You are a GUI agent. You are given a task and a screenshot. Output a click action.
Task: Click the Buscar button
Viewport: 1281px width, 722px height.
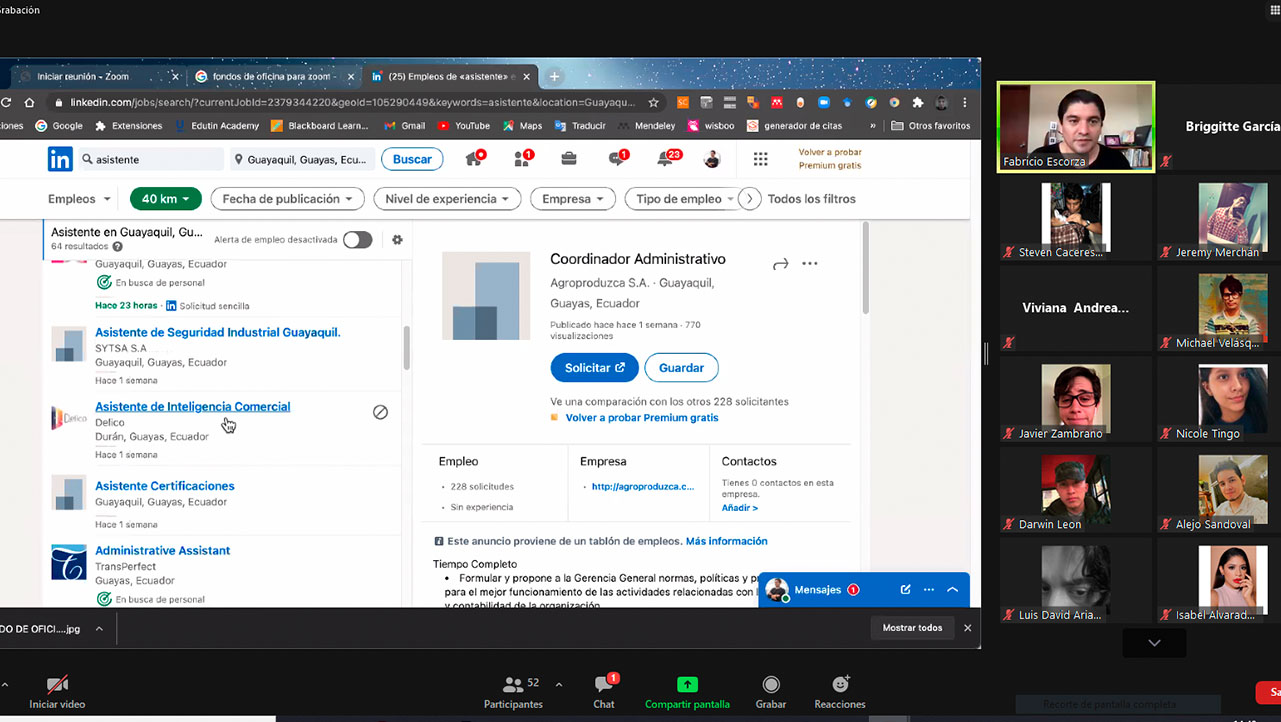pyautogui.click(x=412, y=159)
